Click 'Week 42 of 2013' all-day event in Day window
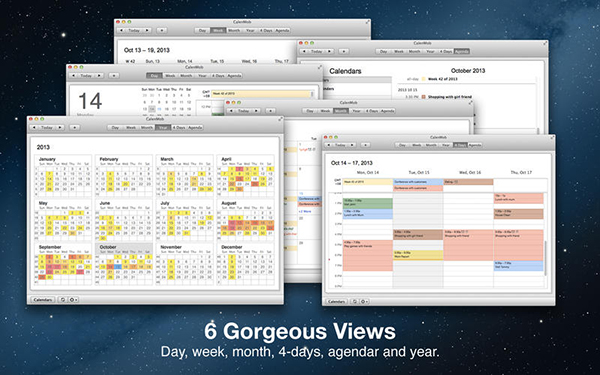The image size is (600, 375). 261,94
